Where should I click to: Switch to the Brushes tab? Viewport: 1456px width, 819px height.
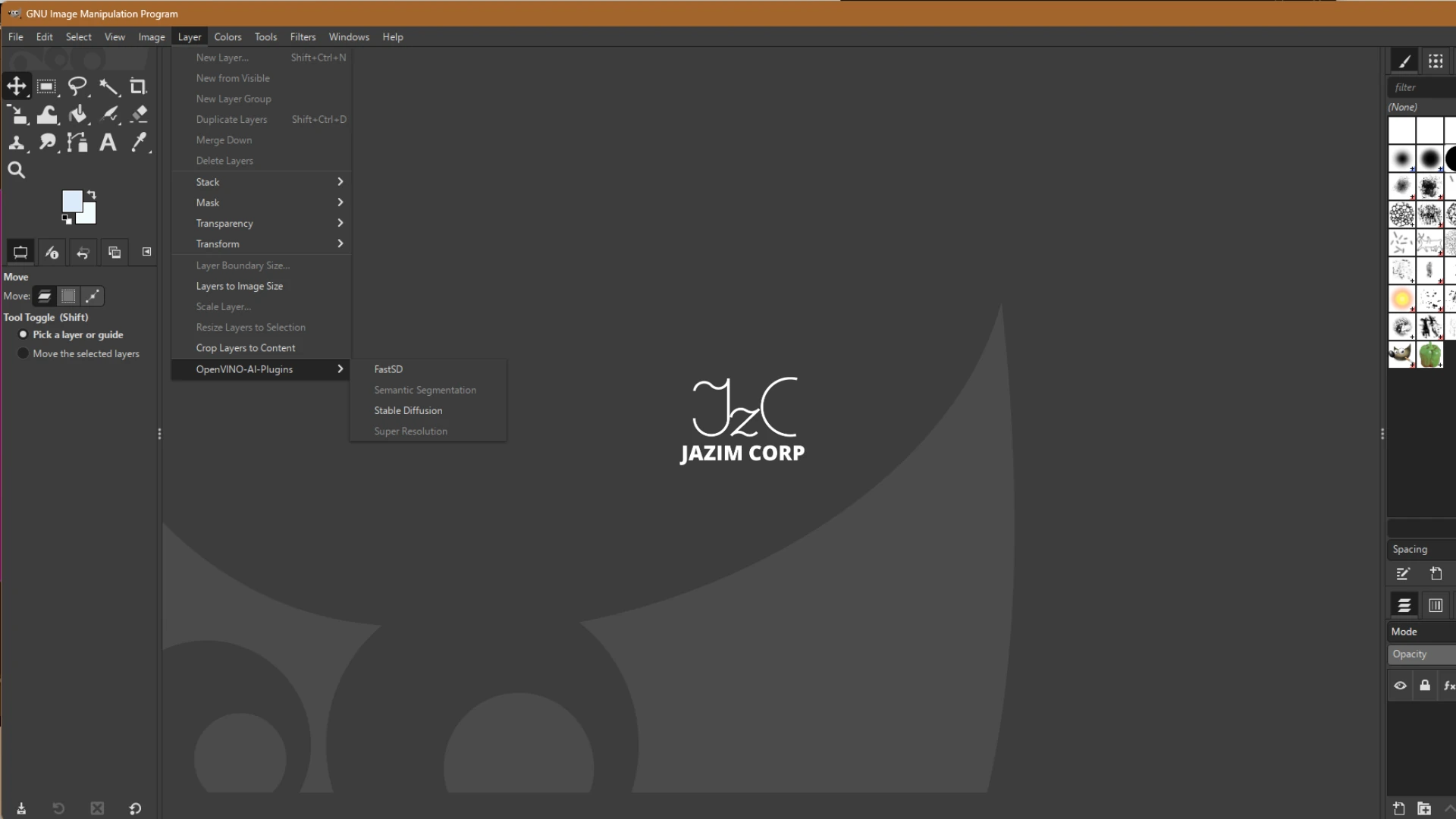(1404, 61)
